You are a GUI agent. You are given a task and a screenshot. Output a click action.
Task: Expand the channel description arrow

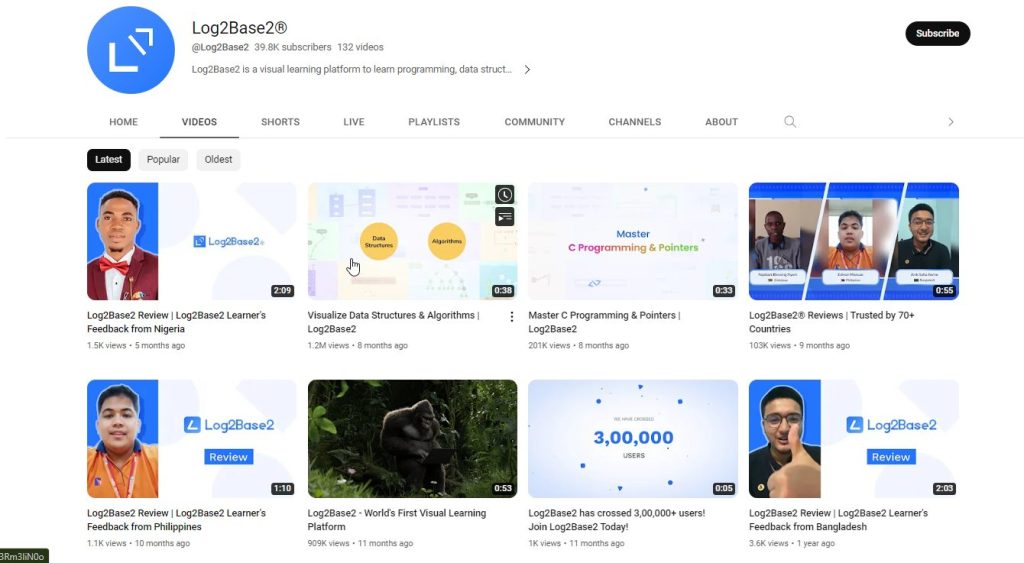(527, 70)
